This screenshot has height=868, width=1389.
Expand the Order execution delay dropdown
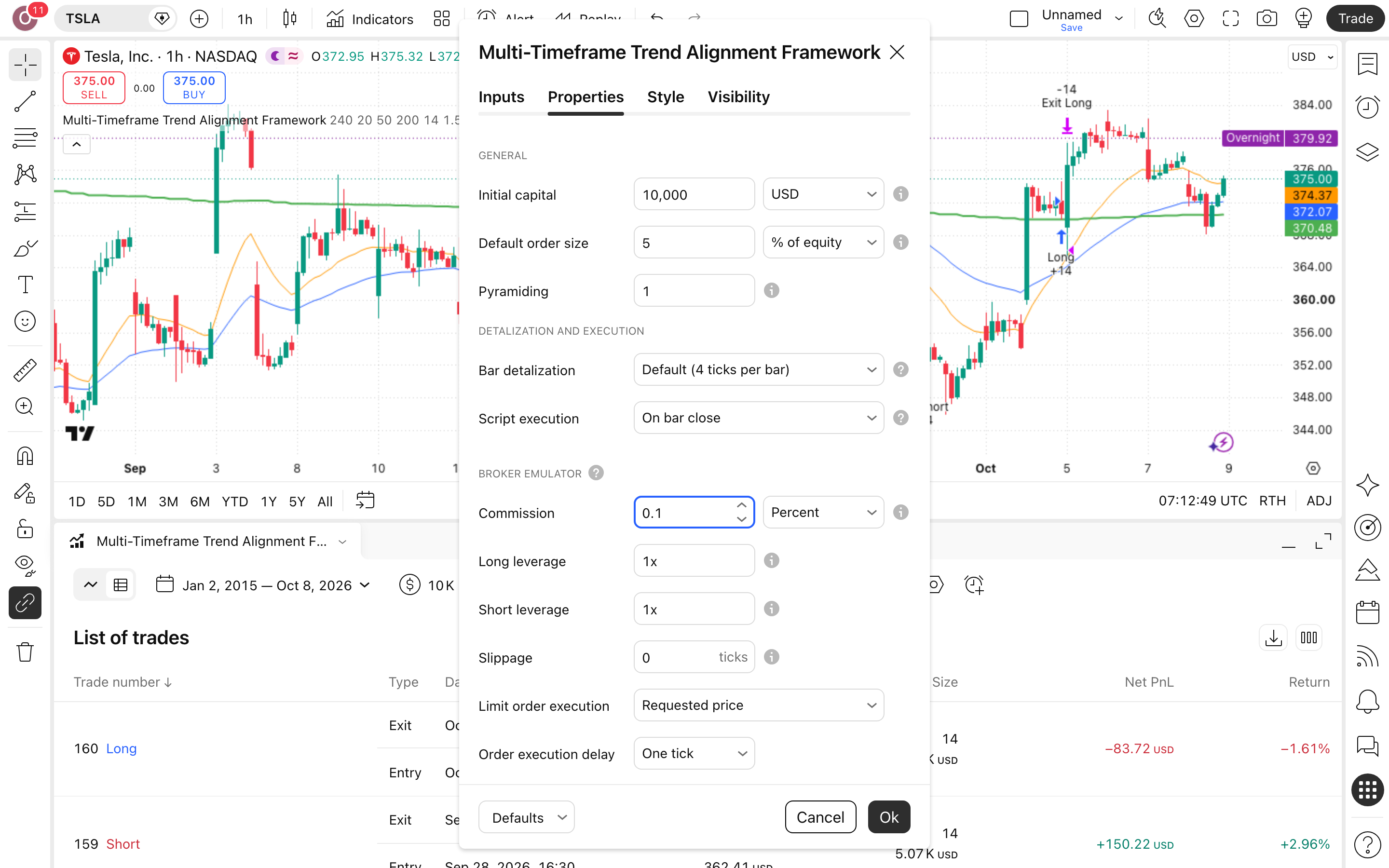tap(694, 753)
